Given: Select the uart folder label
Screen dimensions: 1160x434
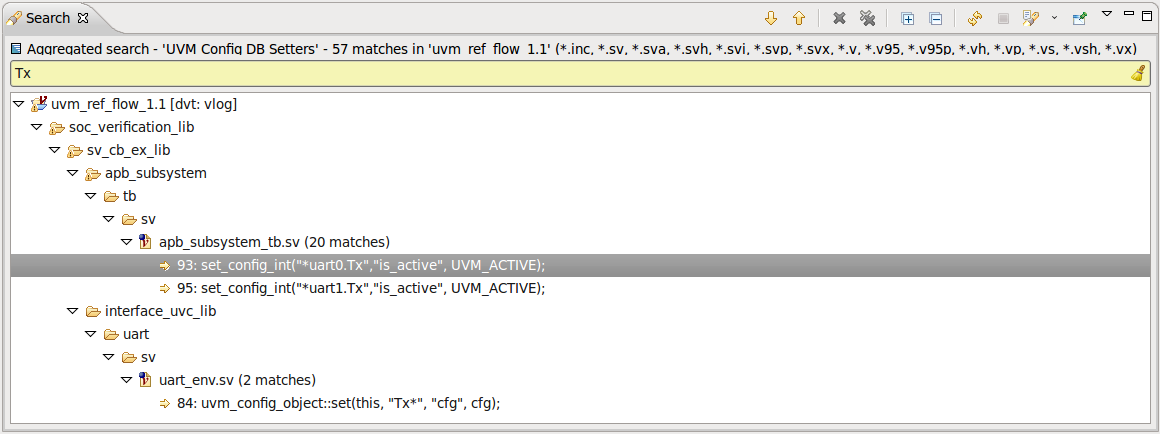Looking at the screenshot, I should [x=136, y=334].
